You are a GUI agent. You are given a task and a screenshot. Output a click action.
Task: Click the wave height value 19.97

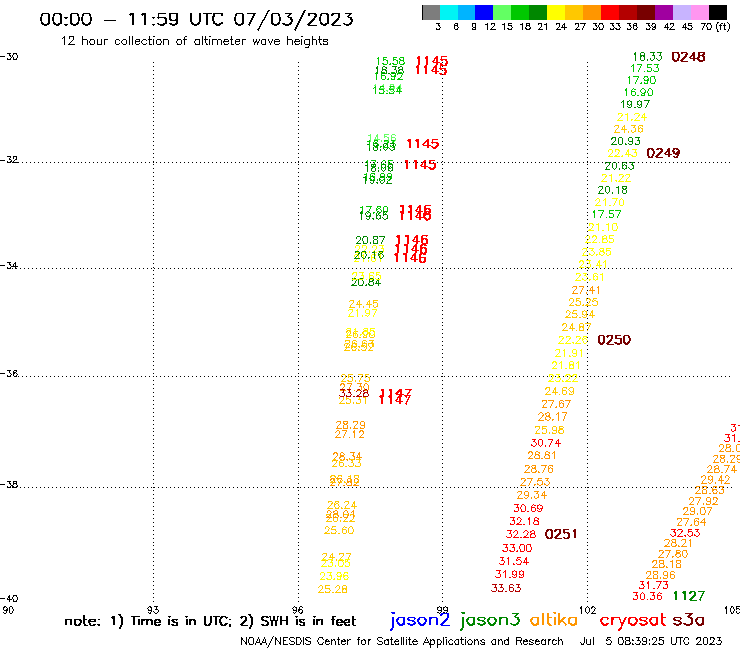coord(635,104)
